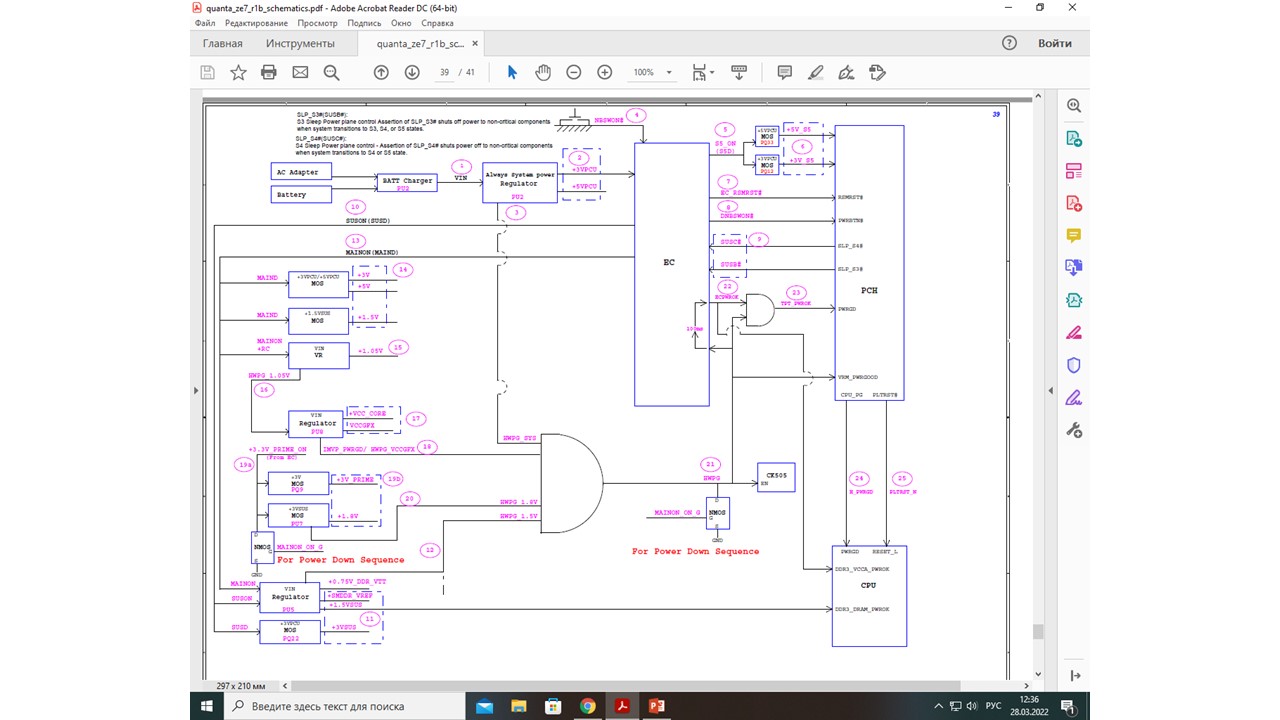Open the search tools icon in the right panel
1280x720 pixels.
[x=1074, y=106]
